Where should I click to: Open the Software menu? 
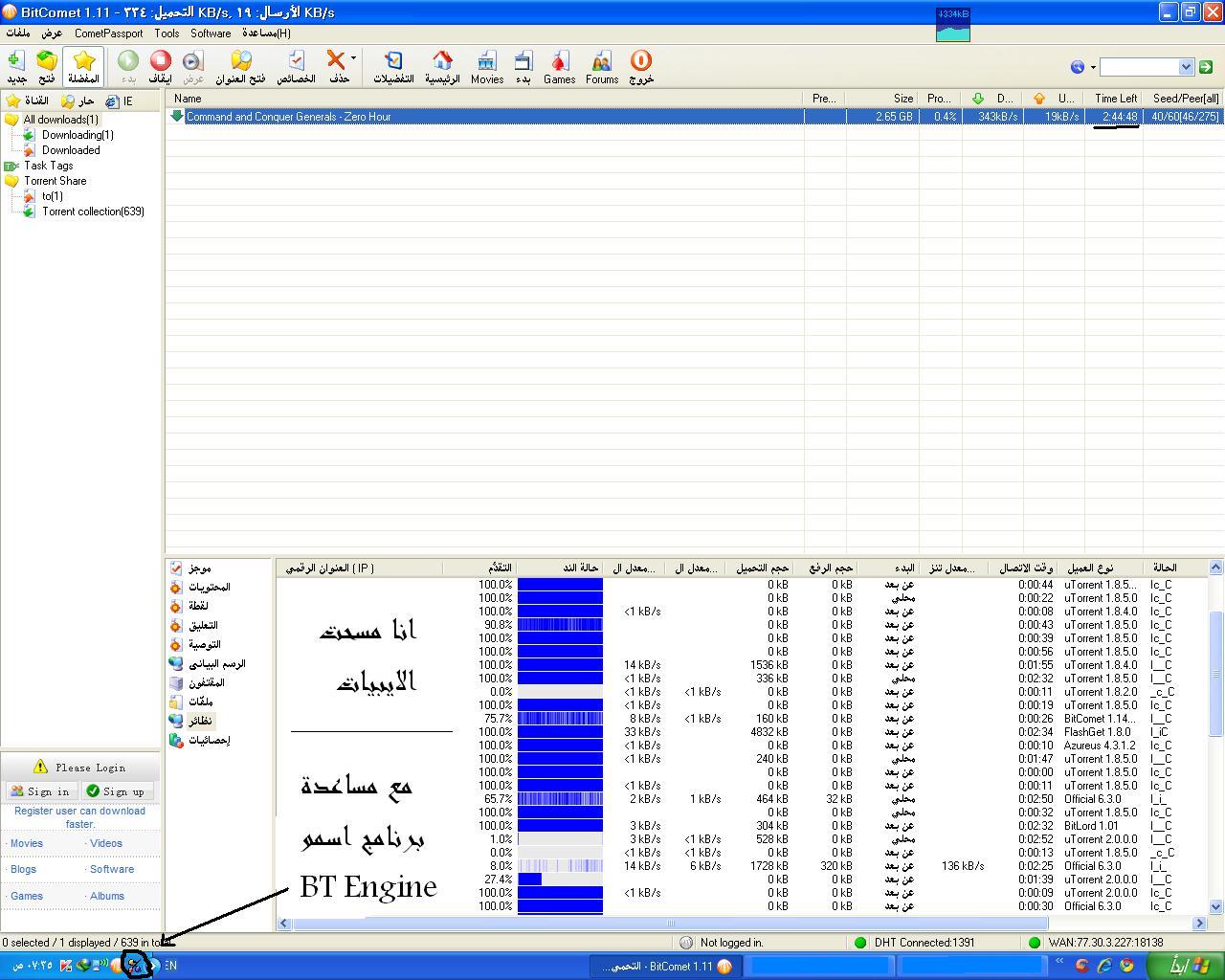point(211,33)
